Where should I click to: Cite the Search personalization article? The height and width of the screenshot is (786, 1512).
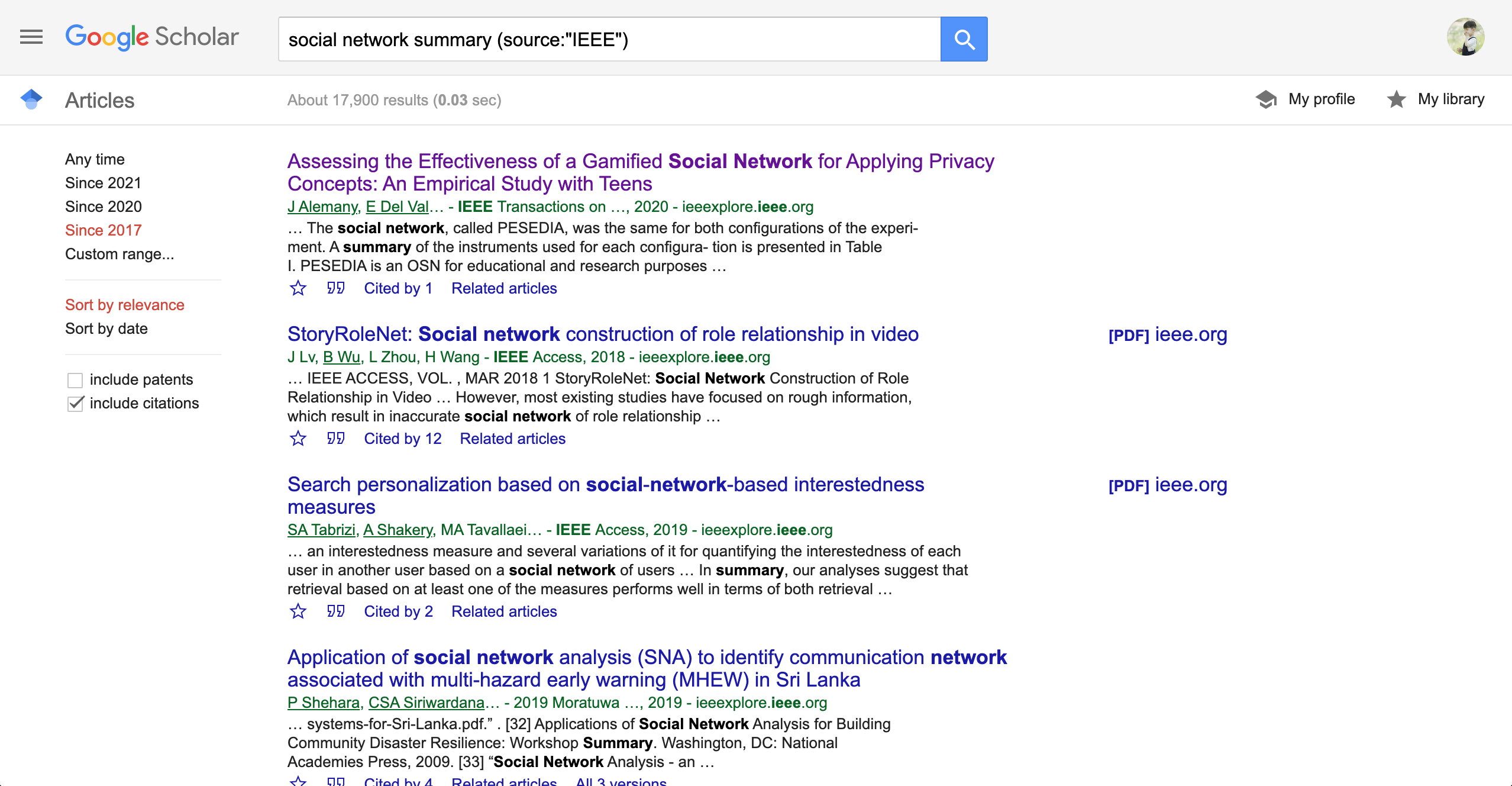point(336,611)
